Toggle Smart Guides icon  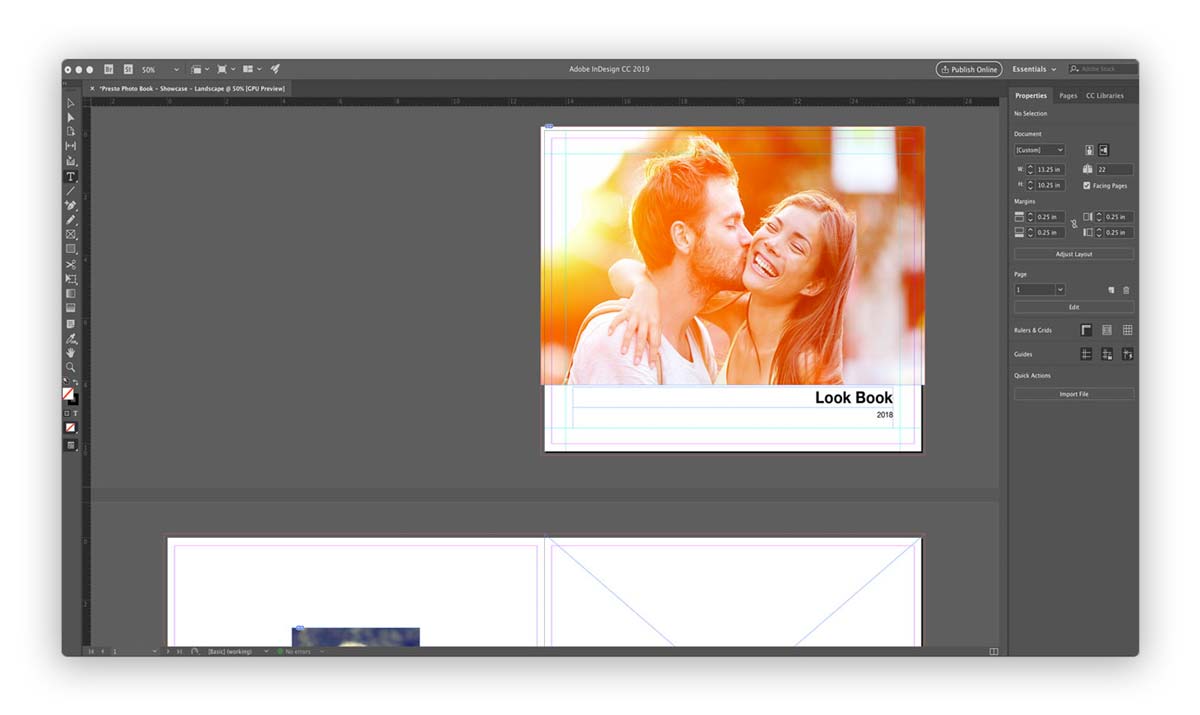pyautogui.click(x=1127, y=354)
